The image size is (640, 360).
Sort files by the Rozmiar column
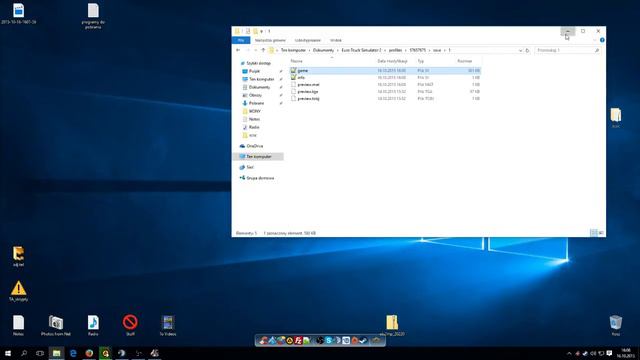(464, 61)
